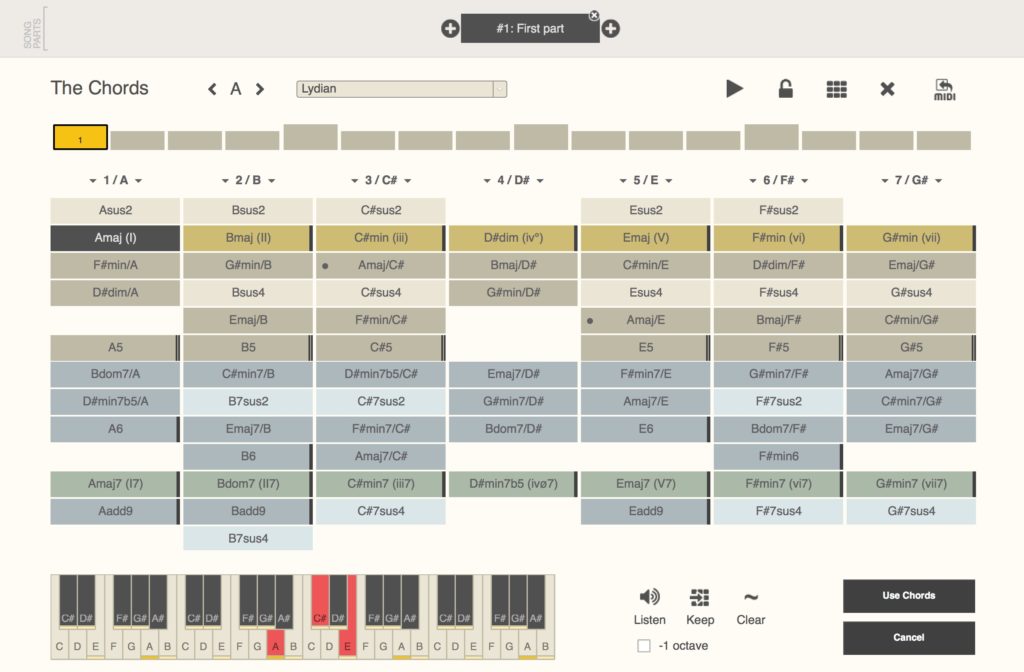The height and width of the screenshot is (672, 1024).
Task: Enable the -1 octave checkbox
Action: 644,646
